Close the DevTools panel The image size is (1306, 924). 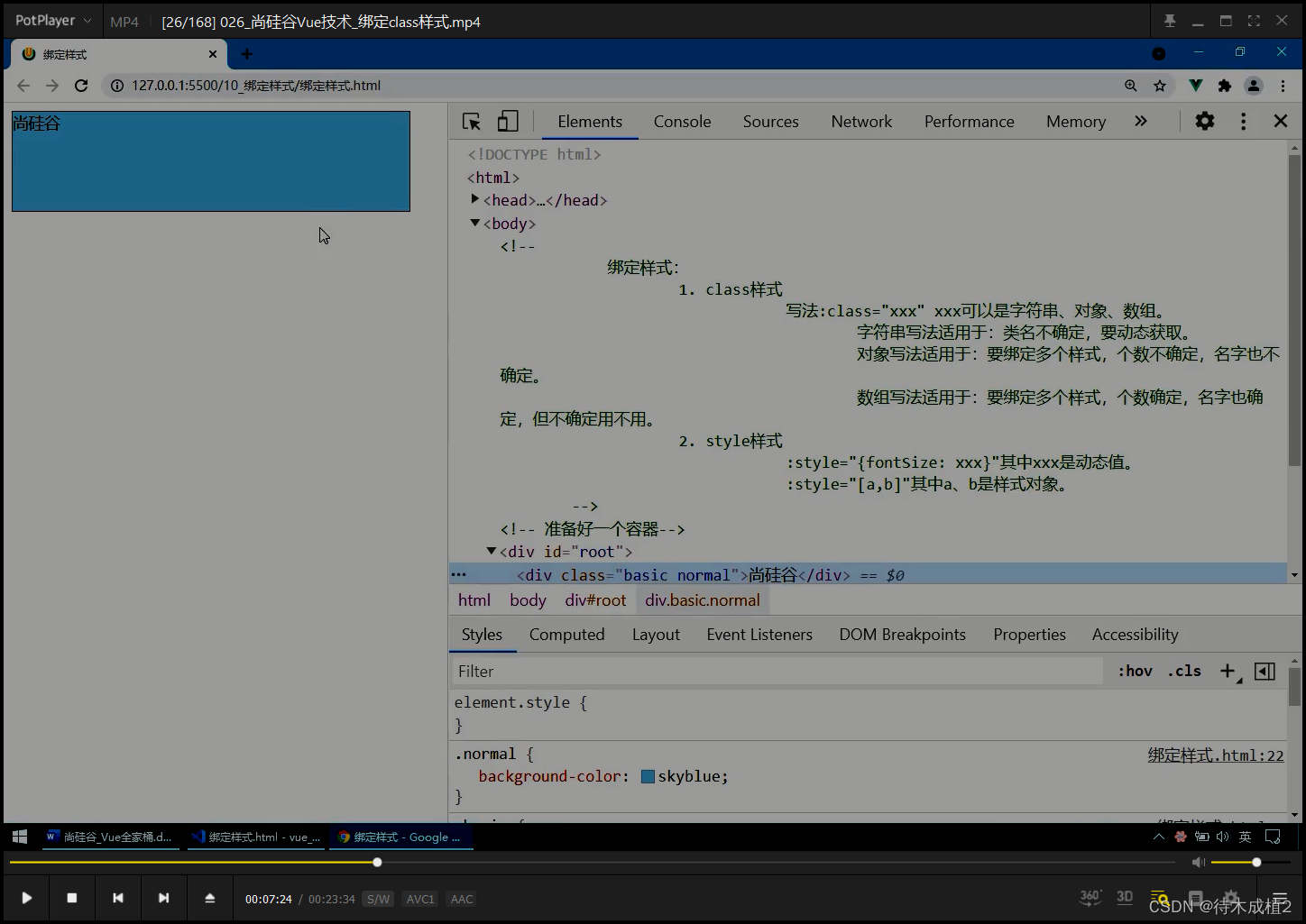point(1280,121)
